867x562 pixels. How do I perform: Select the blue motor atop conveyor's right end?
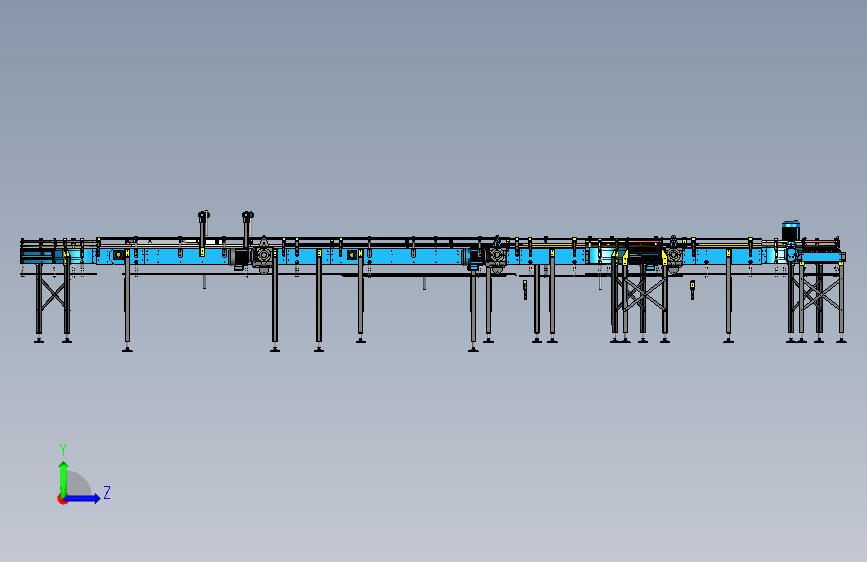791,231
